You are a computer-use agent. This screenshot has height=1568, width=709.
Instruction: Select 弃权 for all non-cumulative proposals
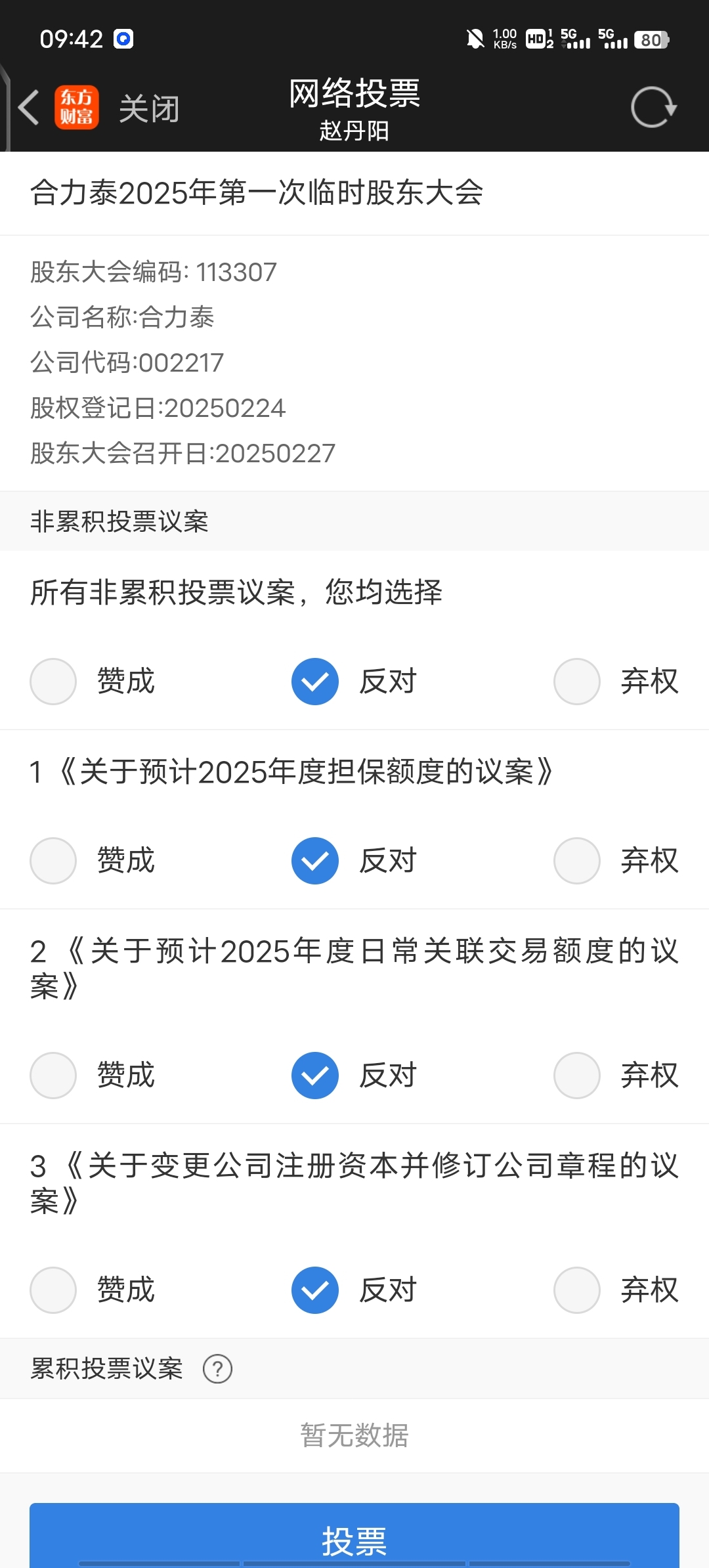(577, 682)
